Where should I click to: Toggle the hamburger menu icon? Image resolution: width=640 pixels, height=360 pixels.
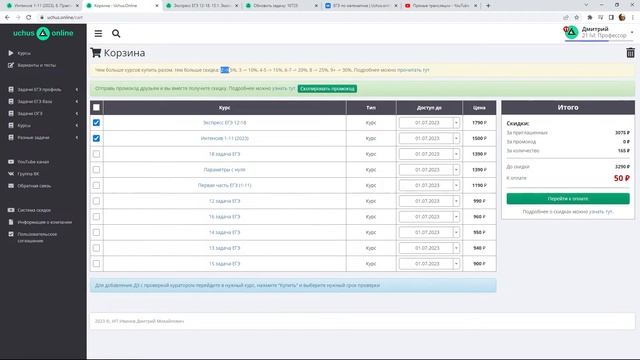click(x=98, y=33)
